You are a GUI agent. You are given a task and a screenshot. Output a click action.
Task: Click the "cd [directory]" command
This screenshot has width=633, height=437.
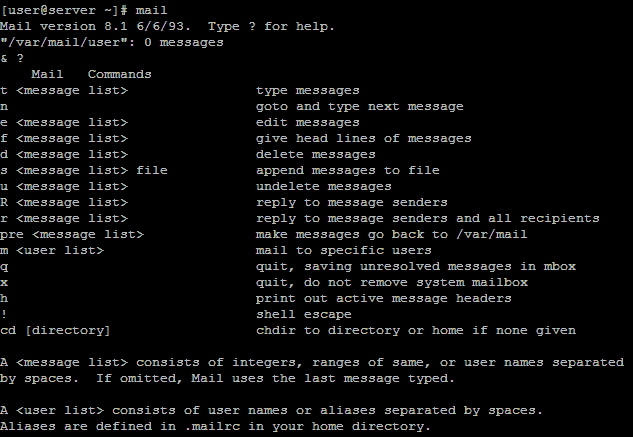pyautogui.click(x=56, y=330)
